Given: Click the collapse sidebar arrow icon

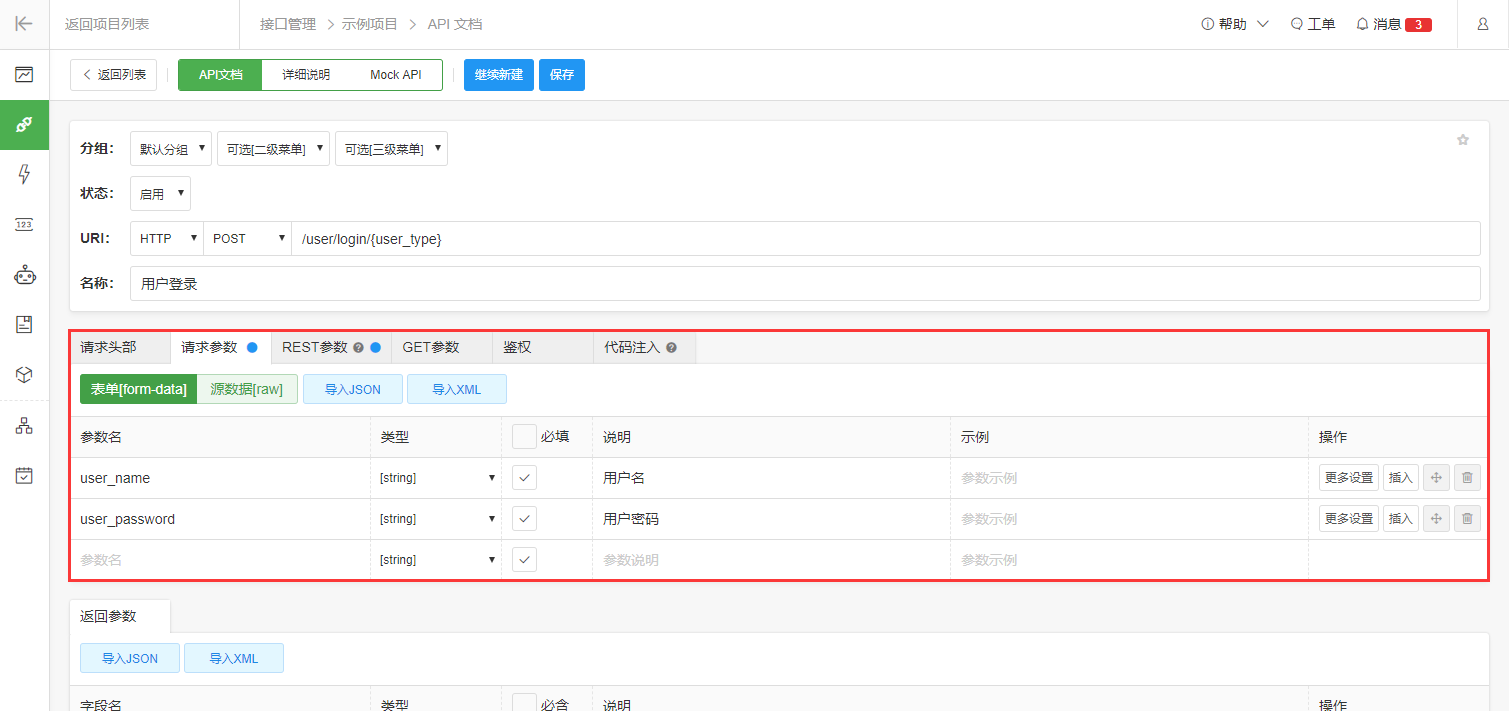Looking at the screenshot, I should coord(24,24).
